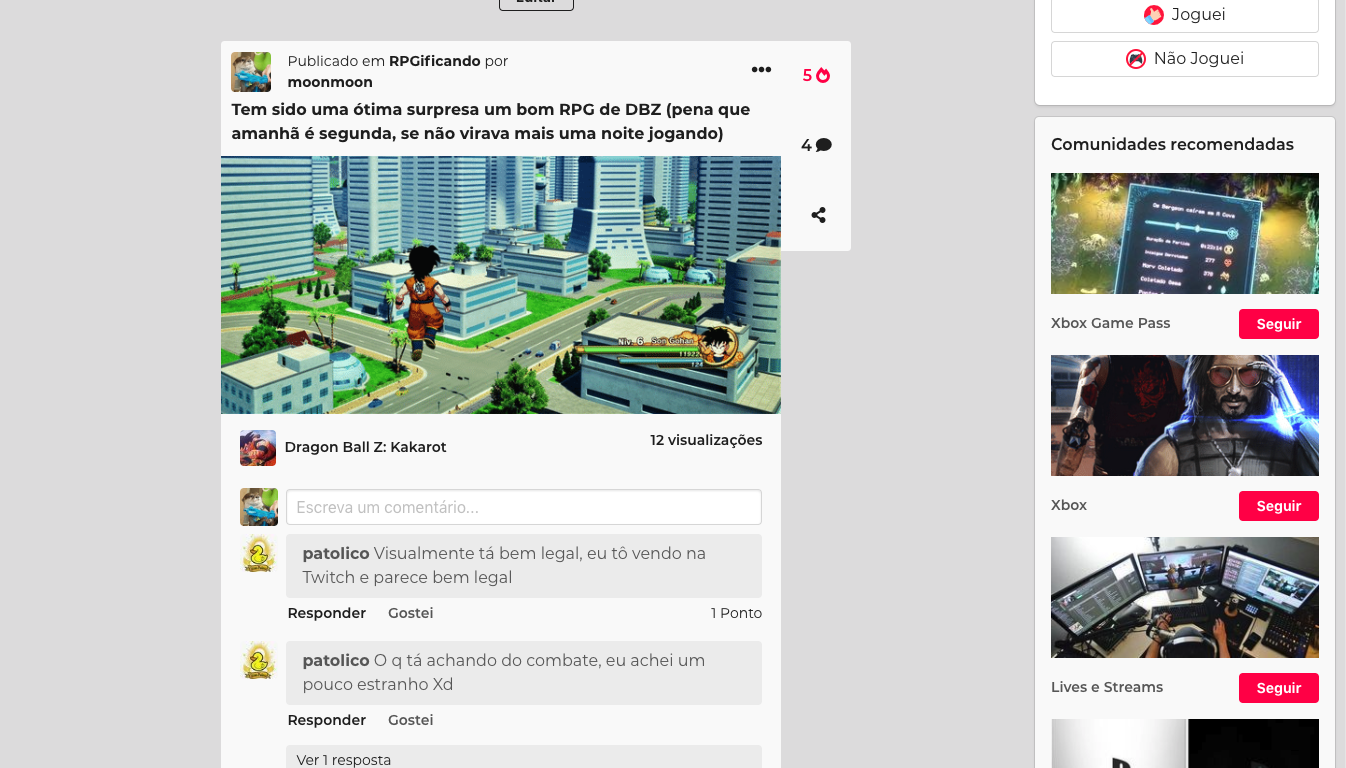Open the RPGificando community link
The height and width of the screenshot is (768, 1346).
(x=435, y=61)
